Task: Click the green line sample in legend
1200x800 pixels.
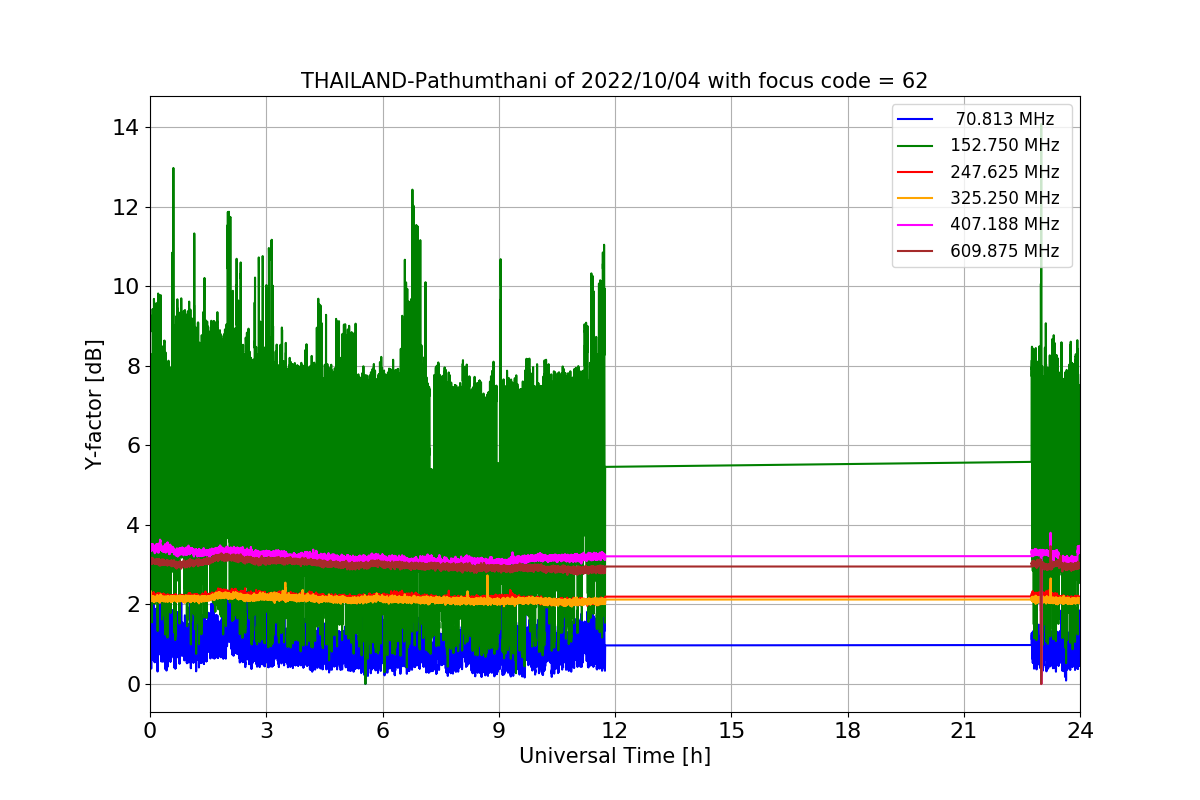Action: point(916,146)
